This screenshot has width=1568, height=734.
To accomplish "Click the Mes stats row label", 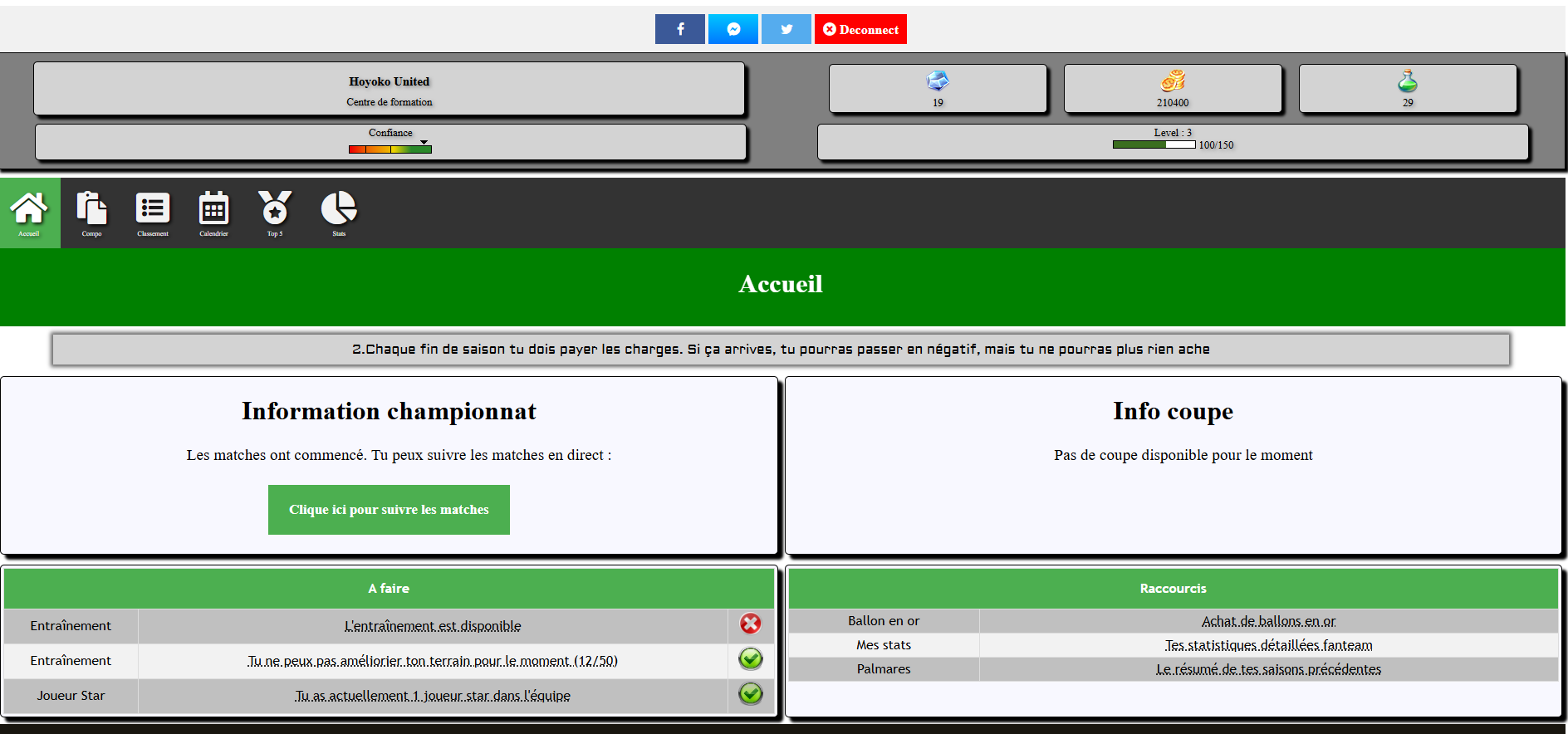I will tap(884, 645).
